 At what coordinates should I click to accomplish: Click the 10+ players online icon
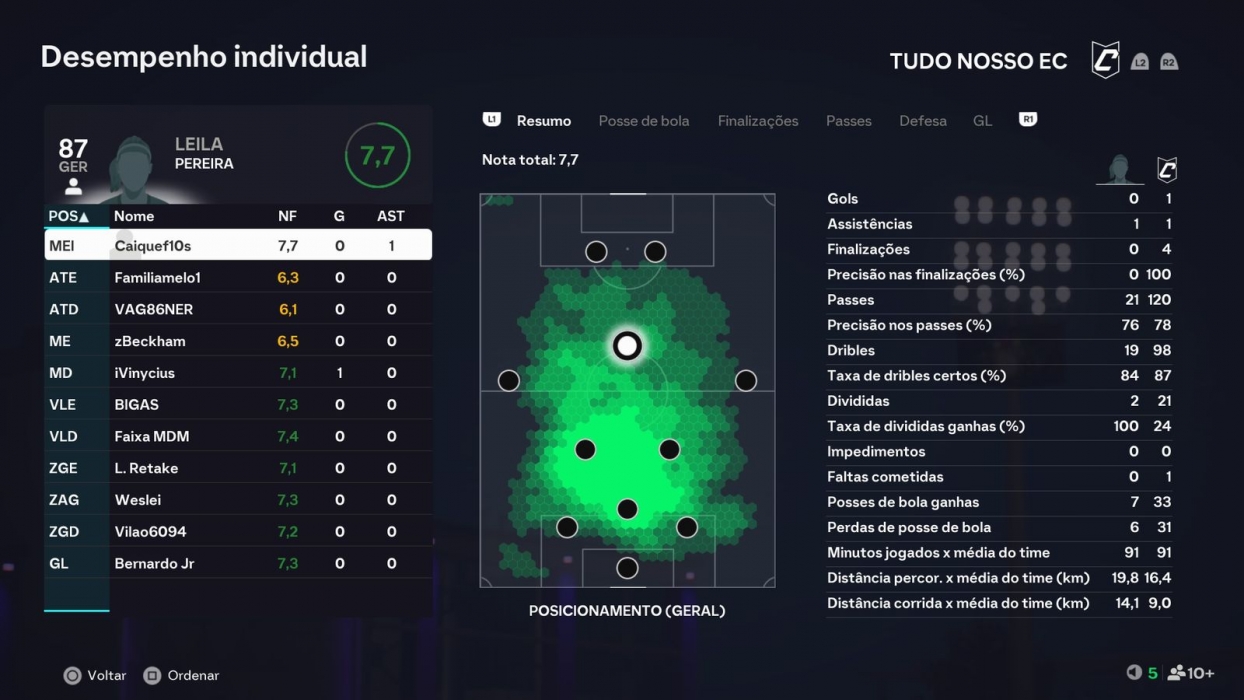[x=1180, y=675]
